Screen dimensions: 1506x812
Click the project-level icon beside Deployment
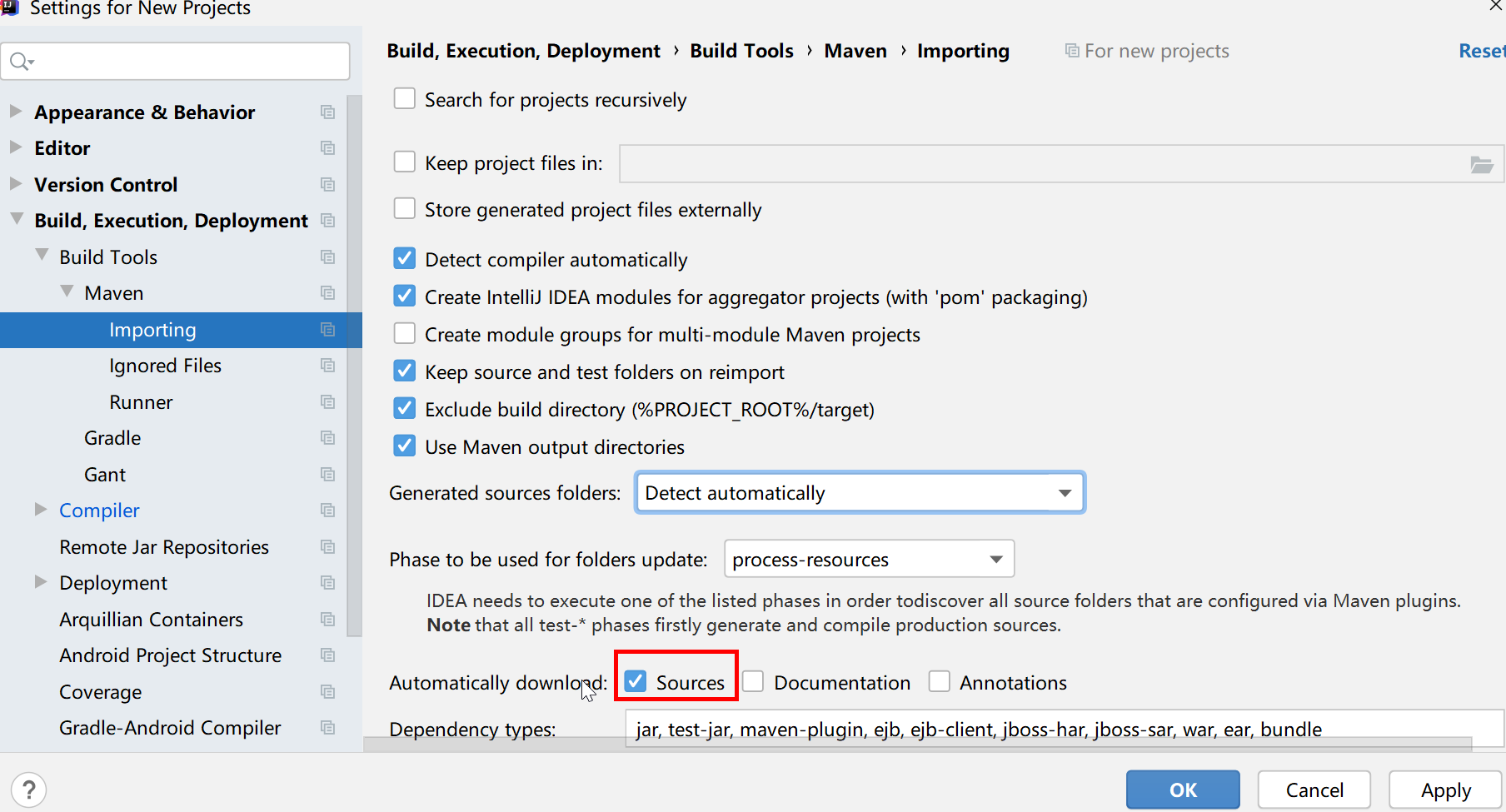327,583
